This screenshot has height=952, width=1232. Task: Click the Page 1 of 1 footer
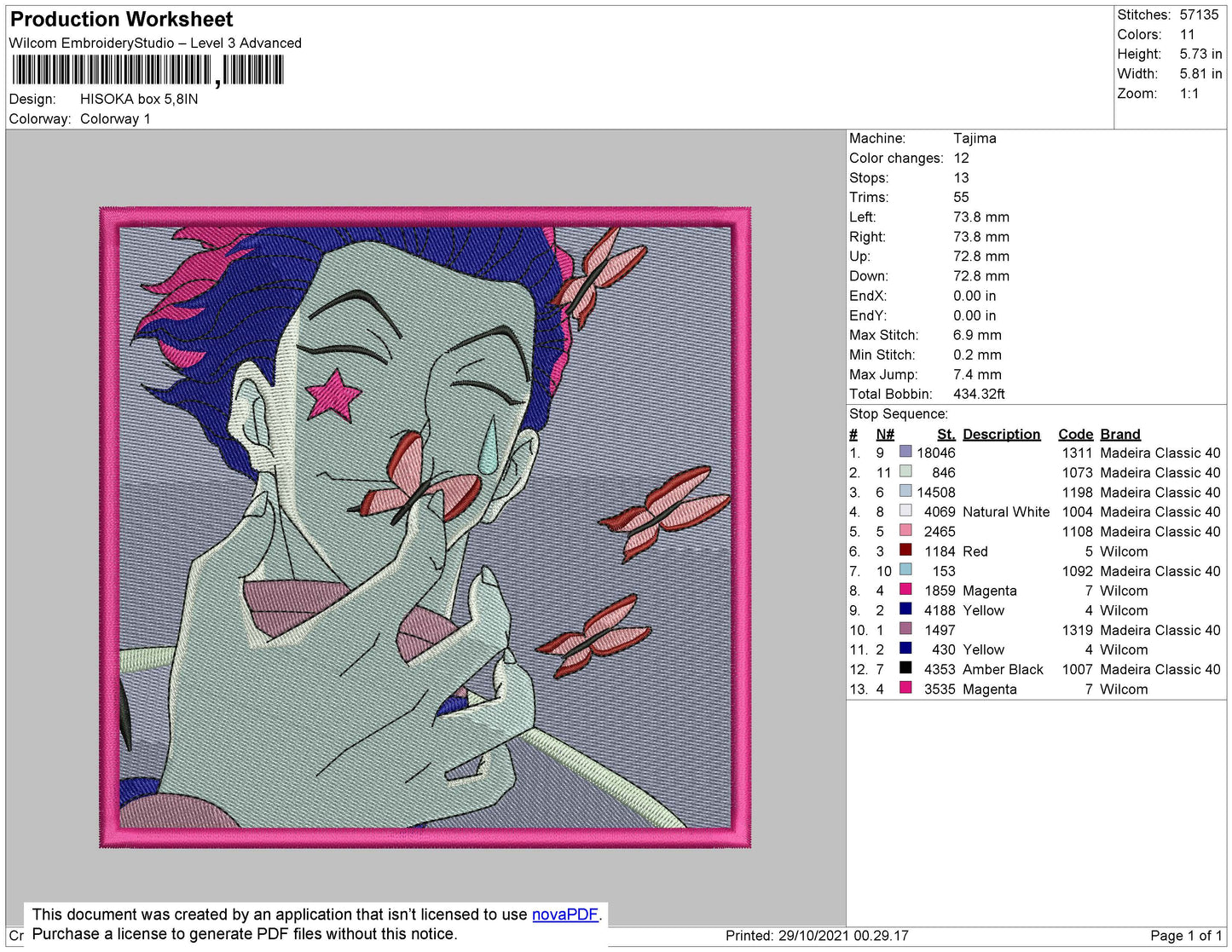tap(1186, 936)
